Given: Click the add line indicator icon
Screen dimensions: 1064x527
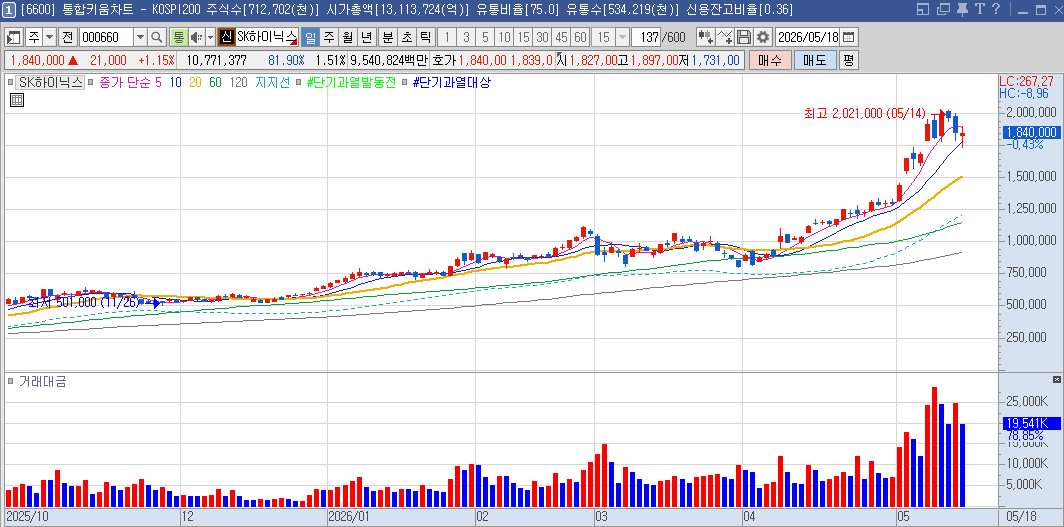Looking at the screenshot, I should (725, 37).
